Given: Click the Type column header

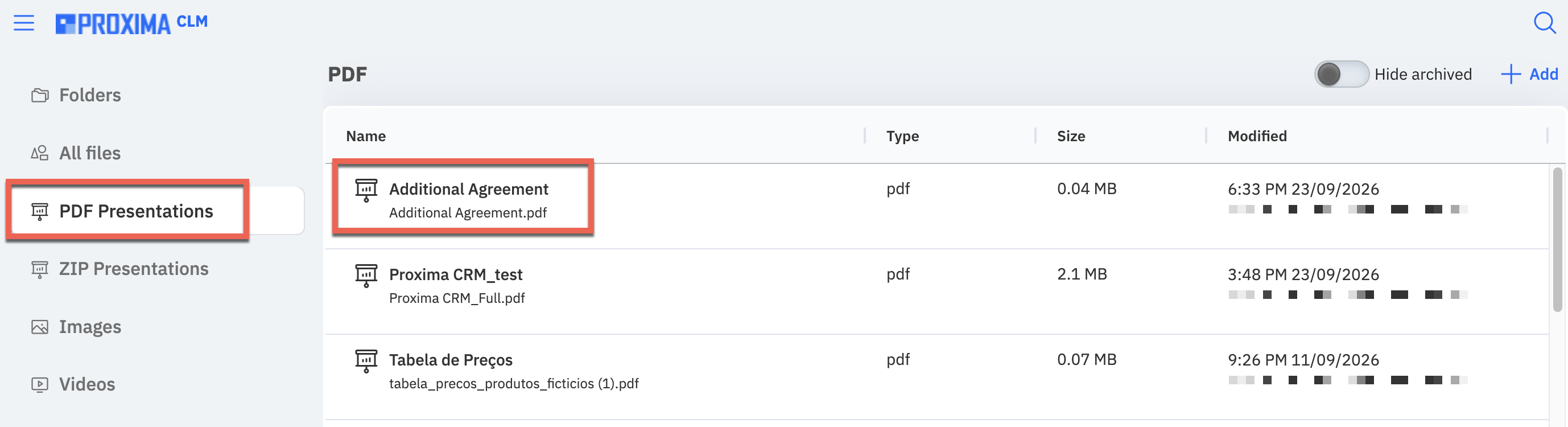Looking at the screenshot, I should 902,136.
